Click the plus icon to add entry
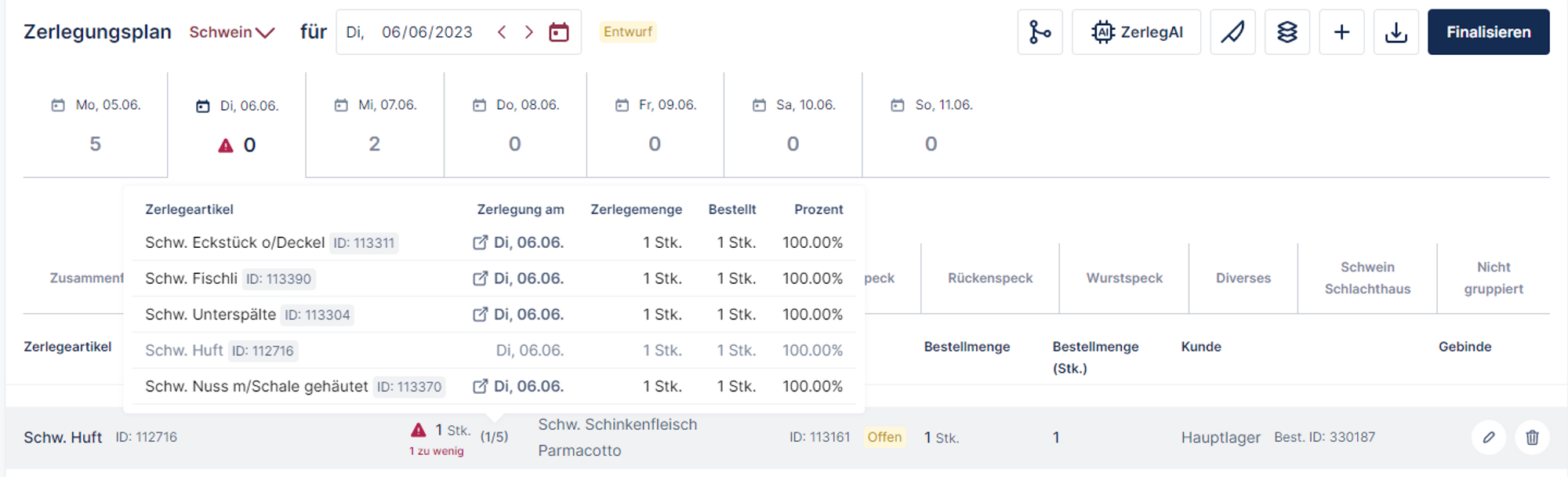 point(1341,32)
